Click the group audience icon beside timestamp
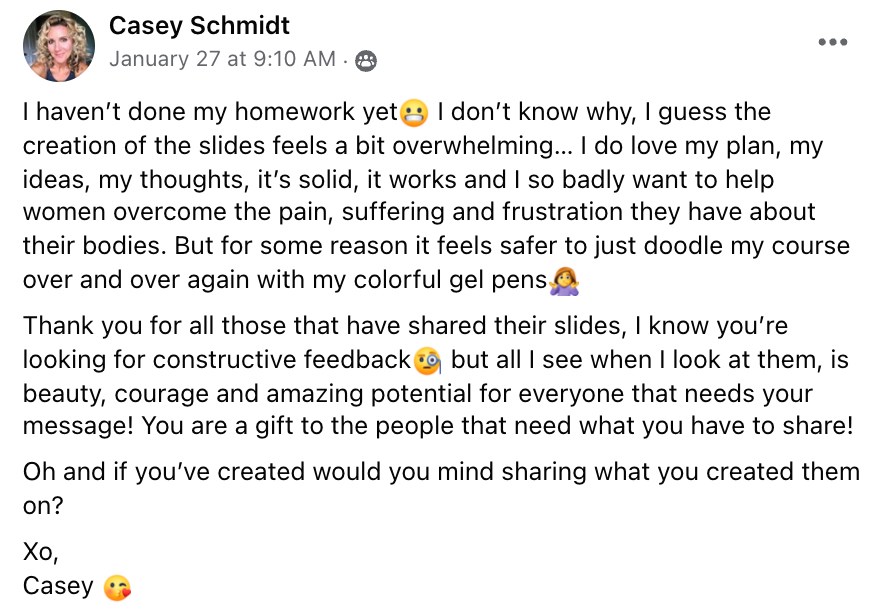This screenshot has width=871, height=606. click(x=366, y=60)
